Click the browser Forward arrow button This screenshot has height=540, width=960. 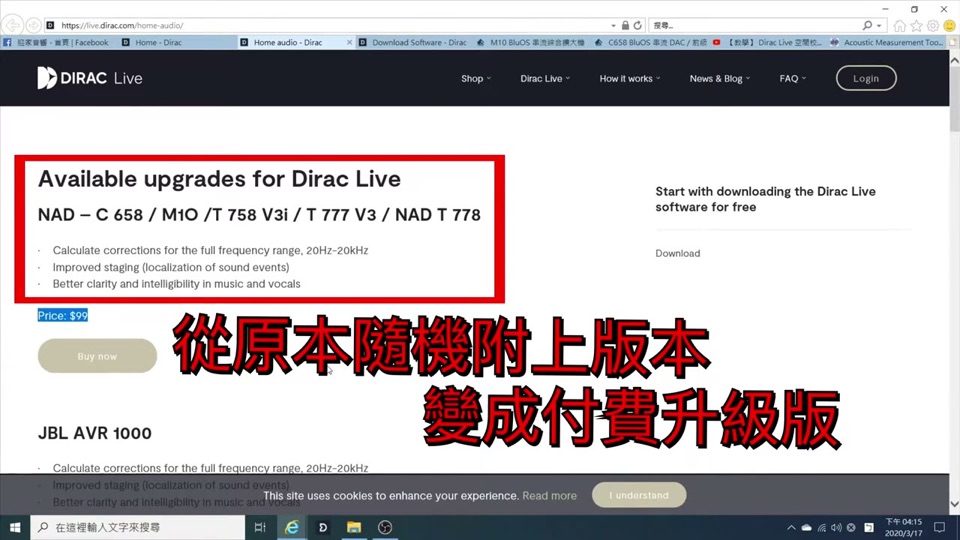(x=34, y=25)
